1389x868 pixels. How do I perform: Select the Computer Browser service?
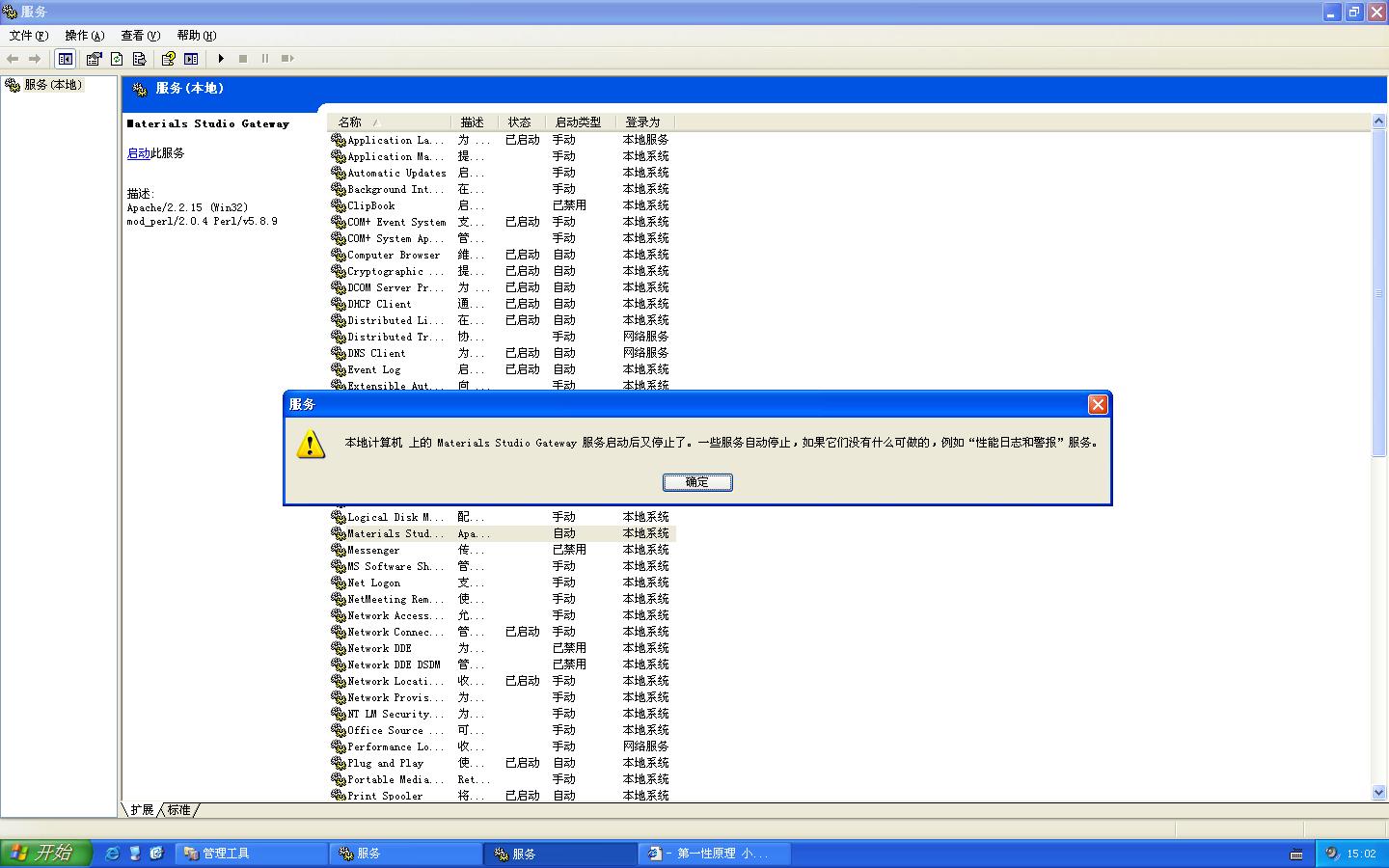point(503,255)
